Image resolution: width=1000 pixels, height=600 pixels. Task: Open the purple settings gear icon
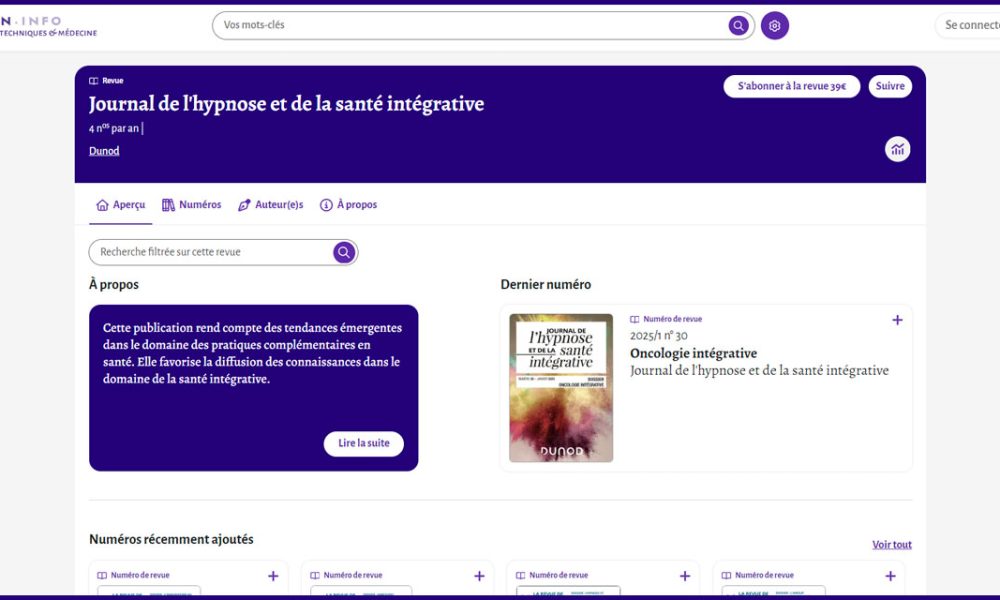tap(775, 25)
